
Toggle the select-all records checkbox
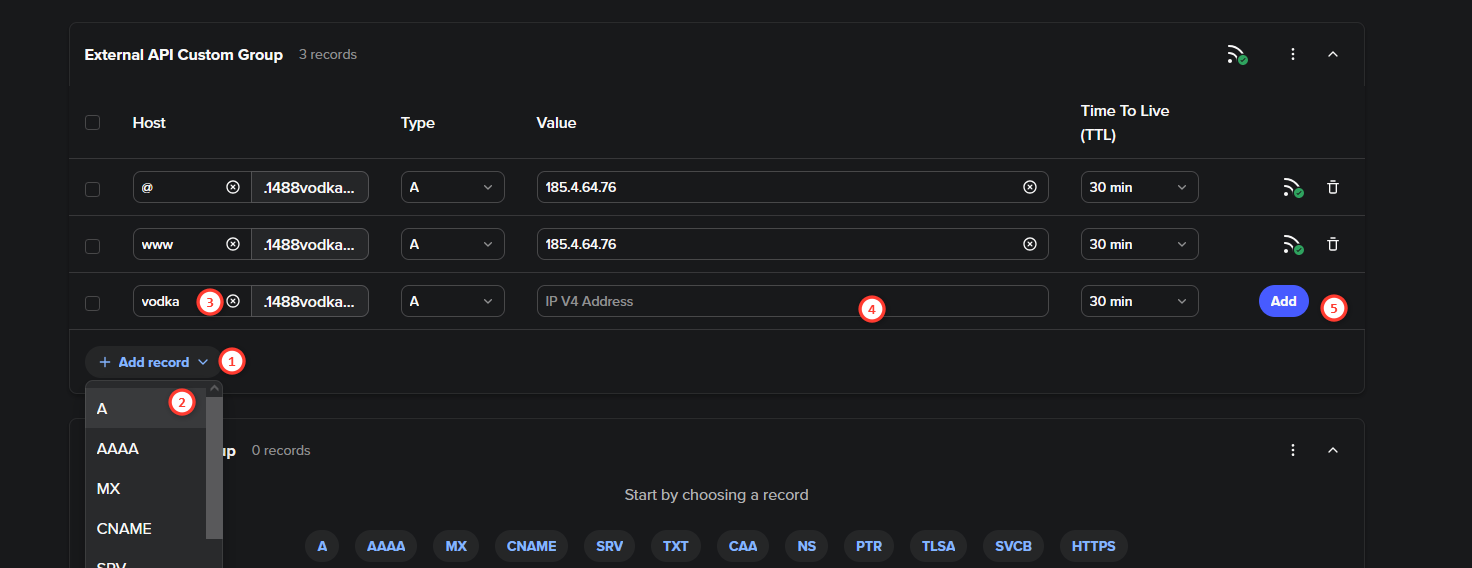93,123
